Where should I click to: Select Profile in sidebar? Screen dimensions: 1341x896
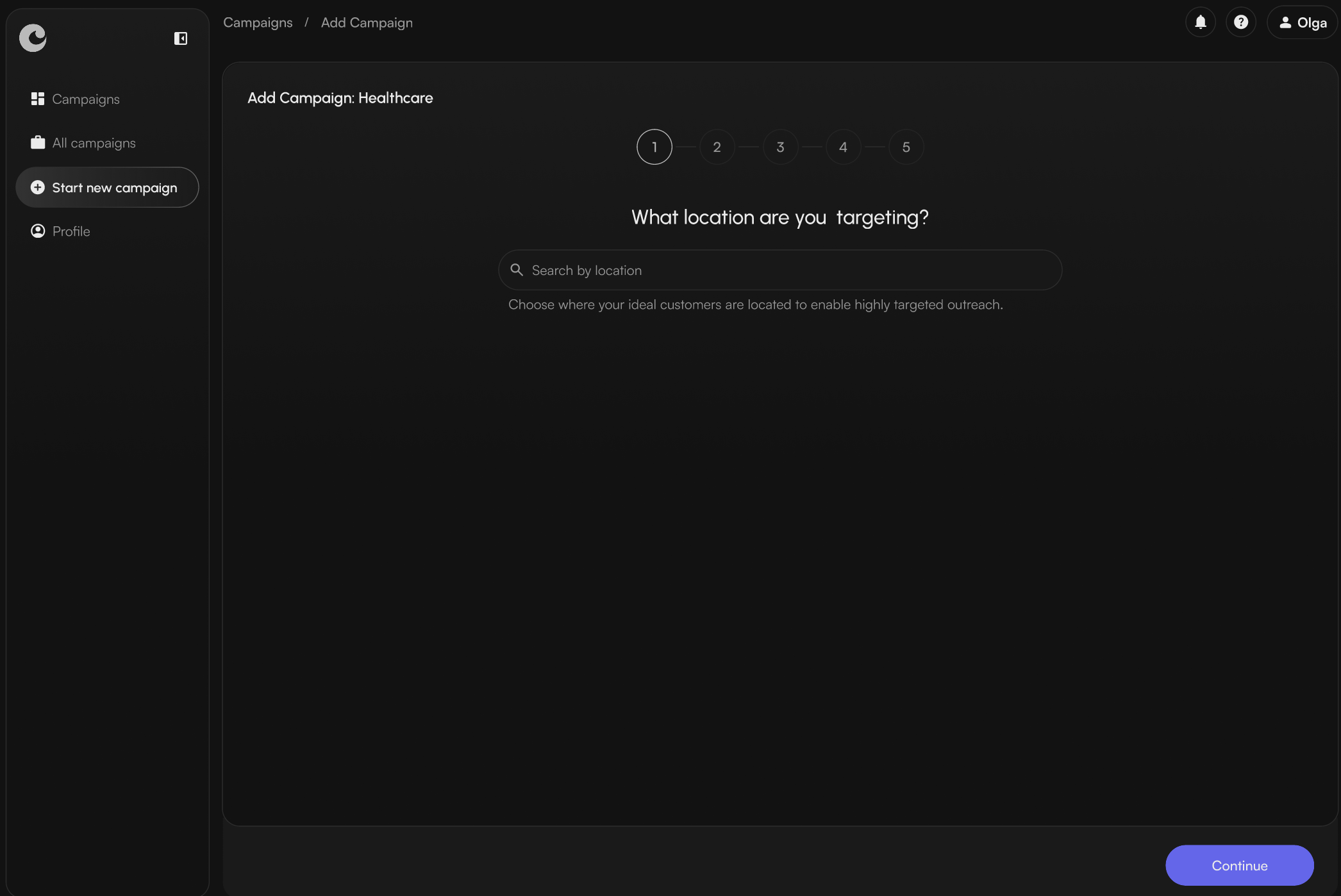[71, 231]
